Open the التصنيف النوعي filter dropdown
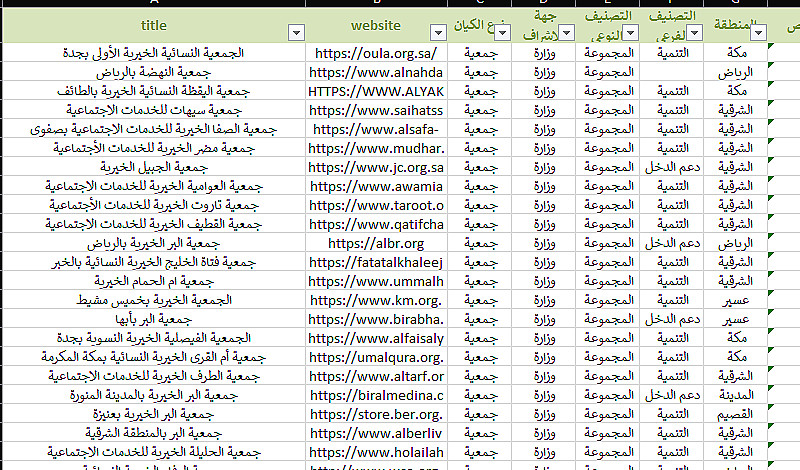The width and height of the screenshot is (800, 470). pyautogui.click(x=631, y=33)
